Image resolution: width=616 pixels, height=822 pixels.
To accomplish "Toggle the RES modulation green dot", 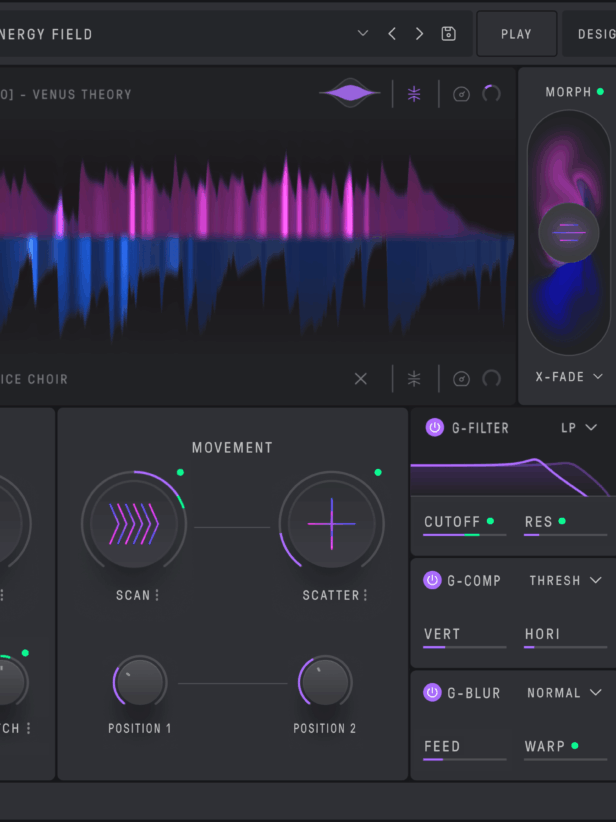I will pyautogui.click(x=562, y=521).
